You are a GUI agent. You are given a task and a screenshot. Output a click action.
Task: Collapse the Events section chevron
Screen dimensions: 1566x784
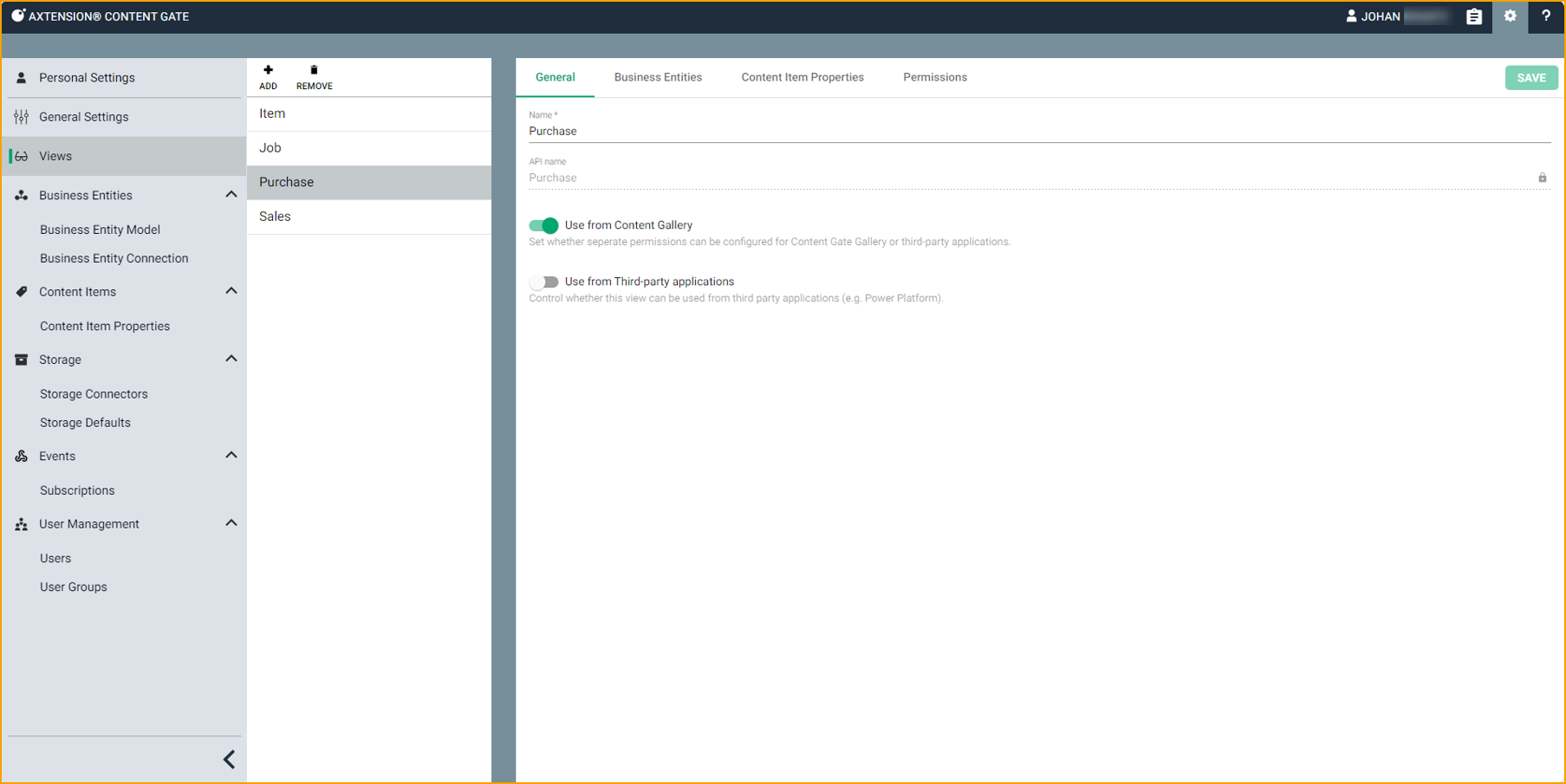[231, 456]
